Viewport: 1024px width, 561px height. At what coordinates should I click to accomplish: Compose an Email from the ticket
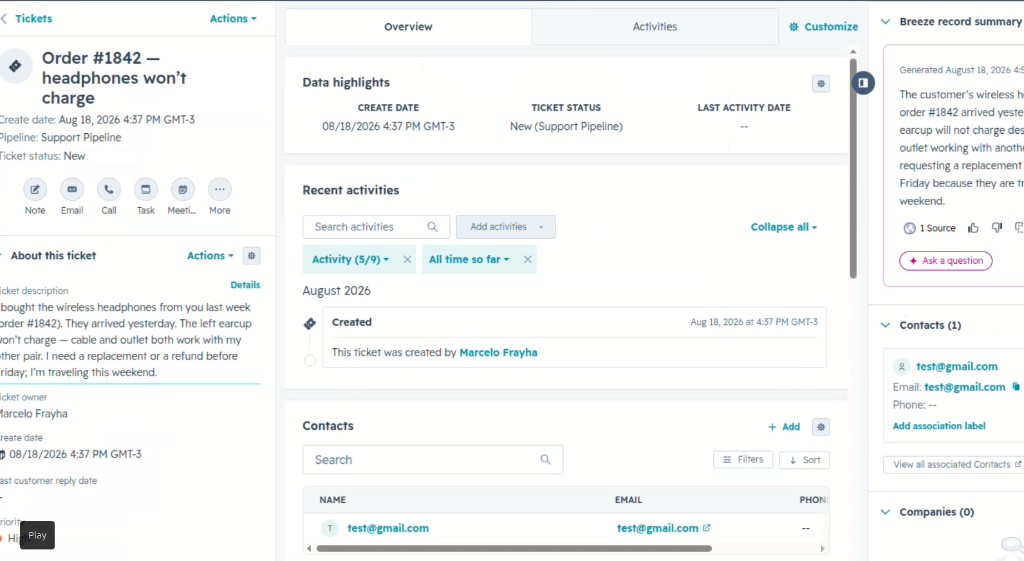click(72, 189)
